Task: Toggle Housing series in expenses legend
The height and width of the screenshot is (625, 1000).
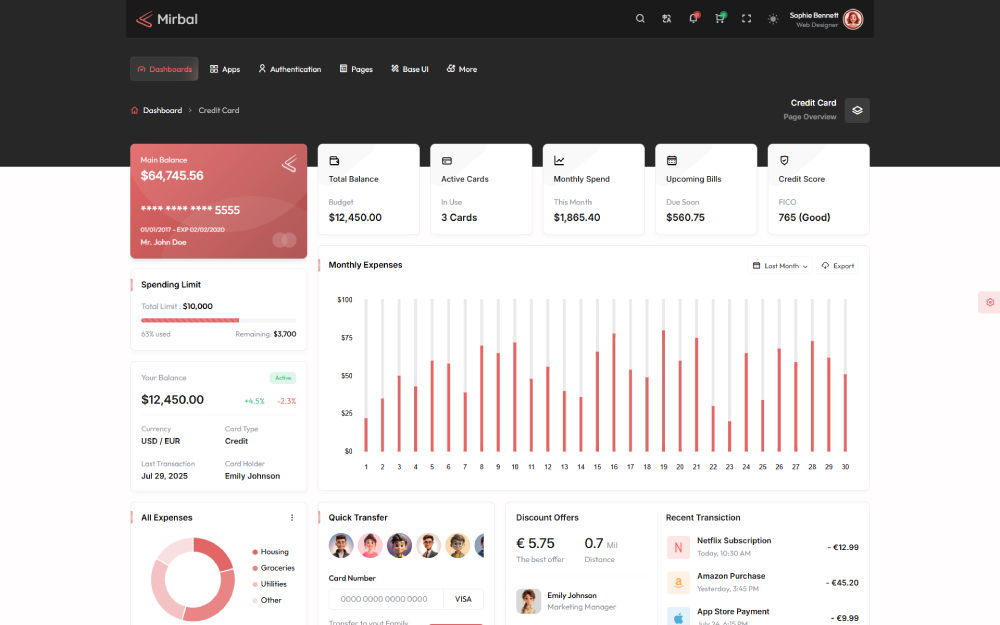Action: click(x=274, y=552)
